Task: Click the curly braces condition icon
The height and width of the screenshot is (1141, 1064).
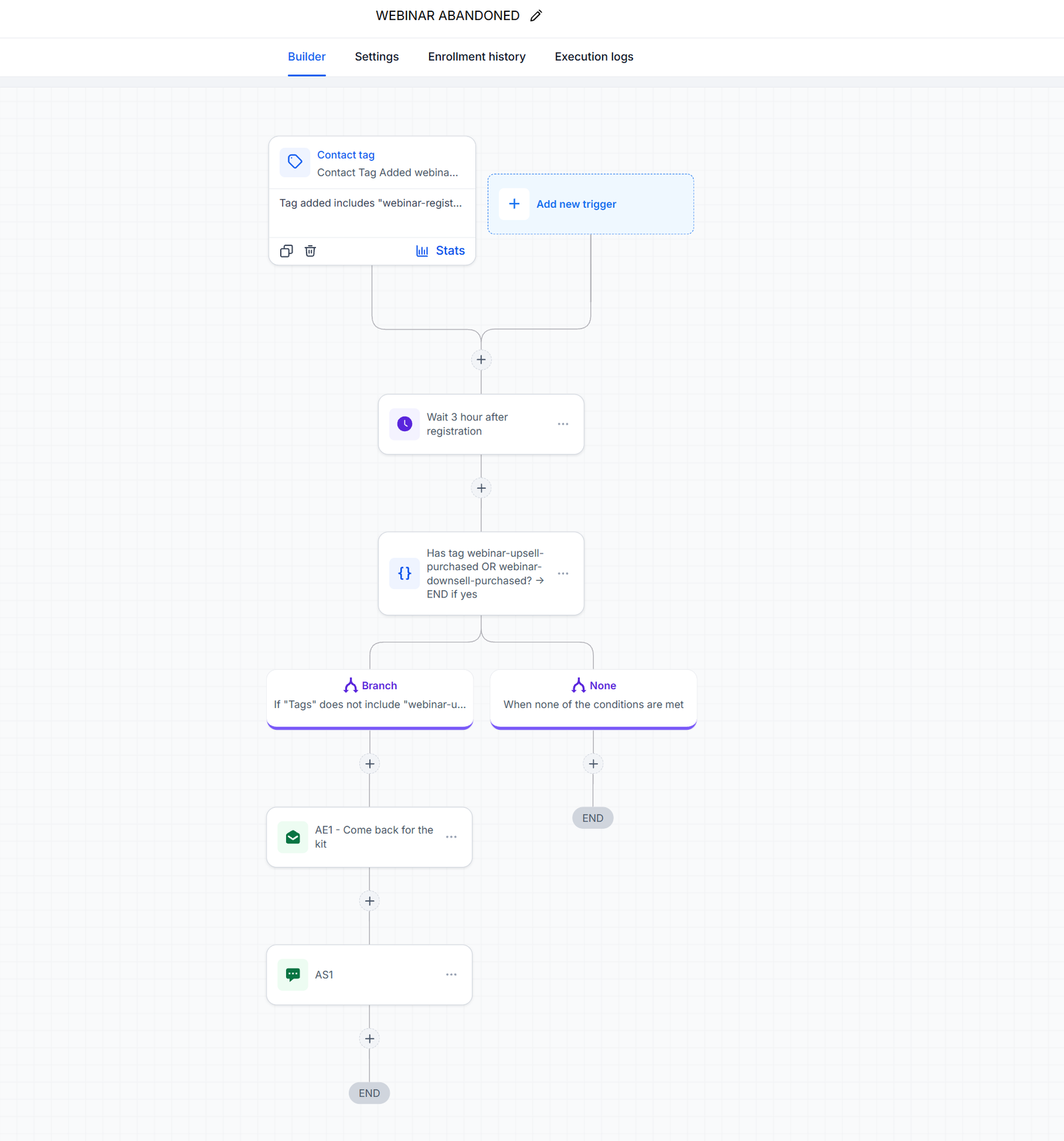Action: point(404,573)
